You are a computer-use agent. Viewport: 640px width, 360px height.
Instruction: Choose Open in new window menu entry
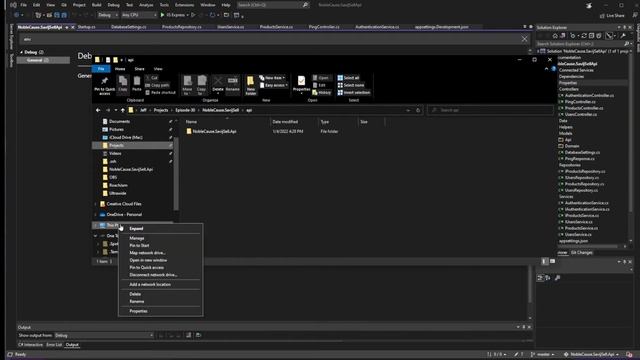[x=160, y=260]
